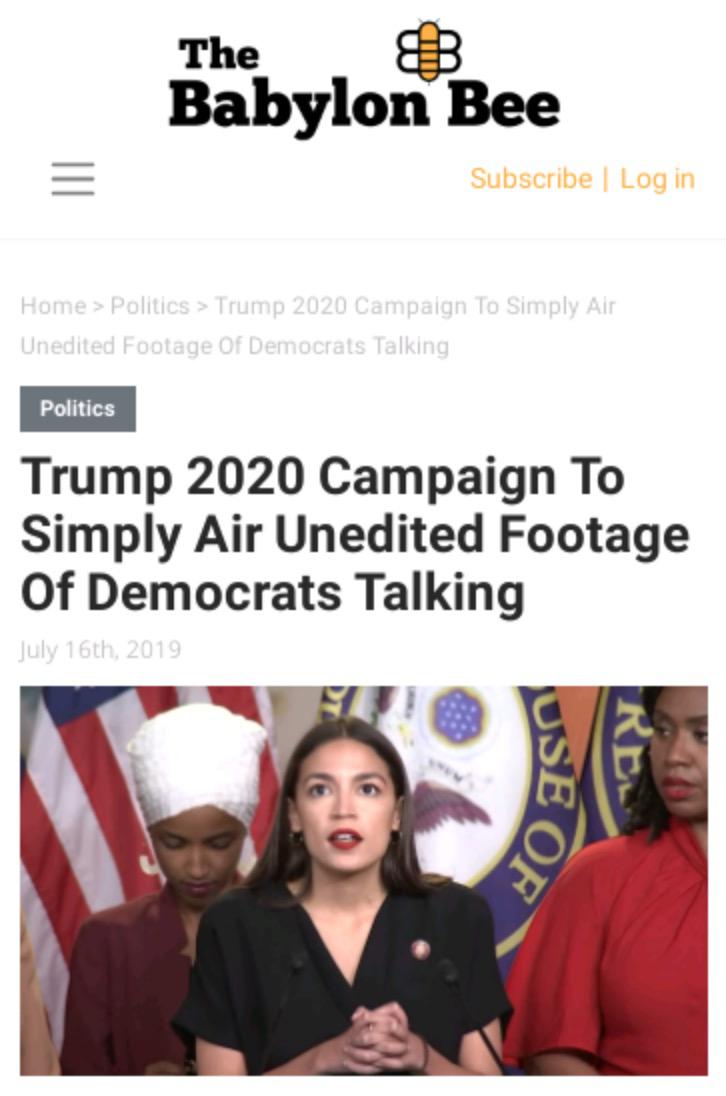Click the divider between Subscribe and Log in

[605, 178]
